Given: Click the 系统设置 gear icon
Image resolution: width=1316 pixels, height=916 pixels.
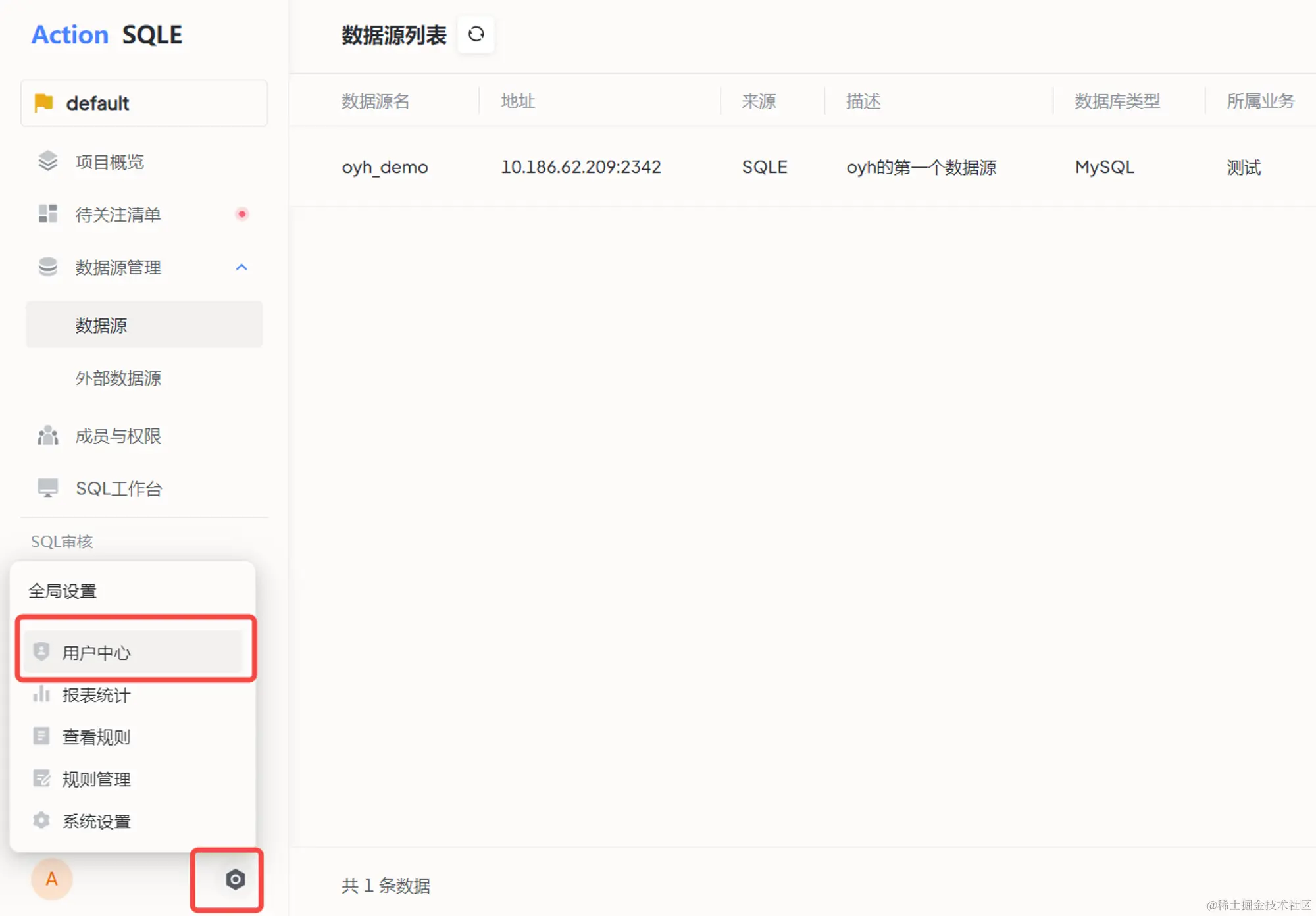Looking at the screenshot, I should click(x=41, y=821).
